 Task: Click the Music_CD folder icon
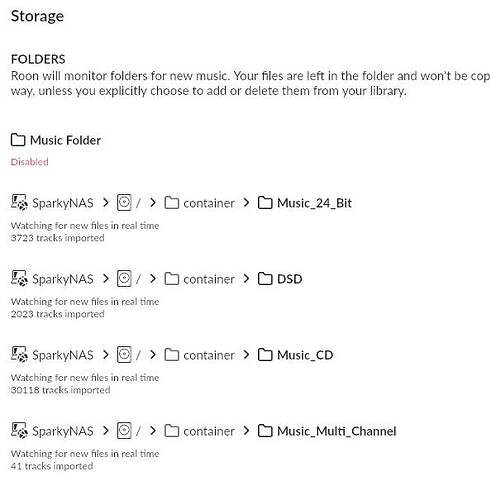265,355
